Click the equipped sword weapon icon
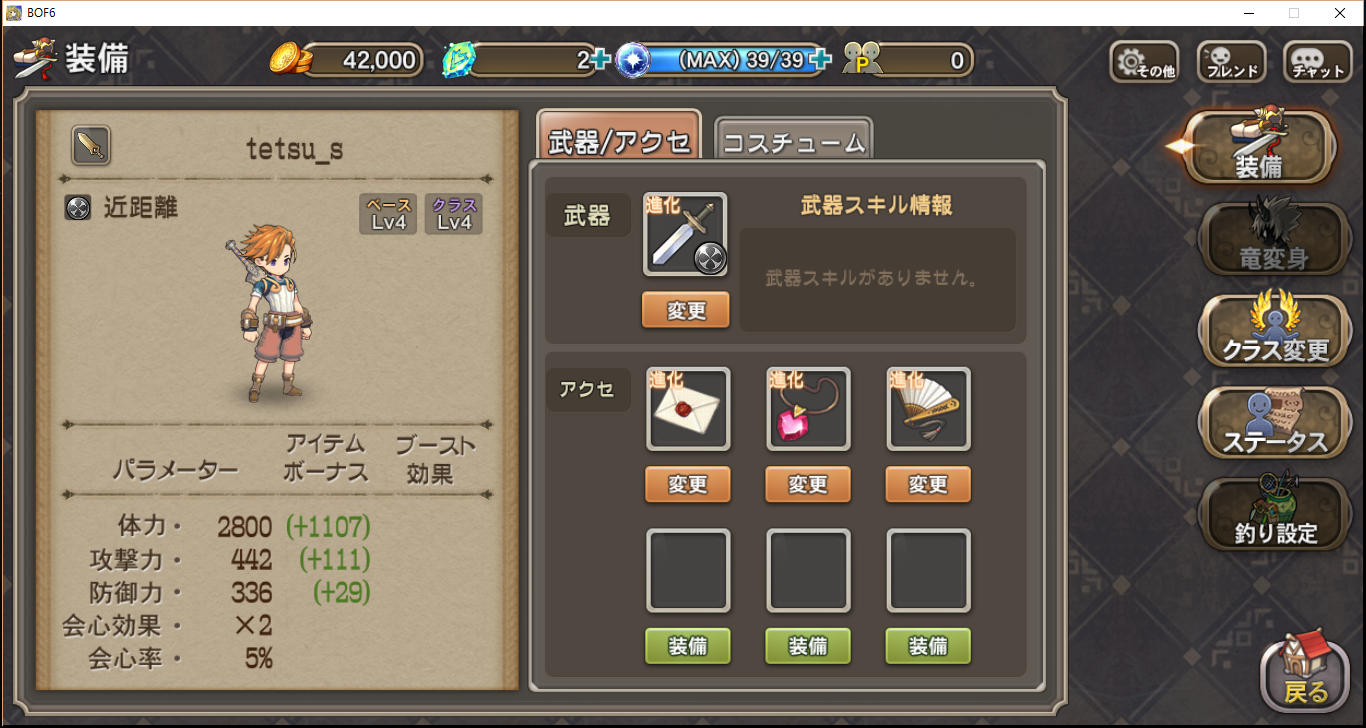 686,235
